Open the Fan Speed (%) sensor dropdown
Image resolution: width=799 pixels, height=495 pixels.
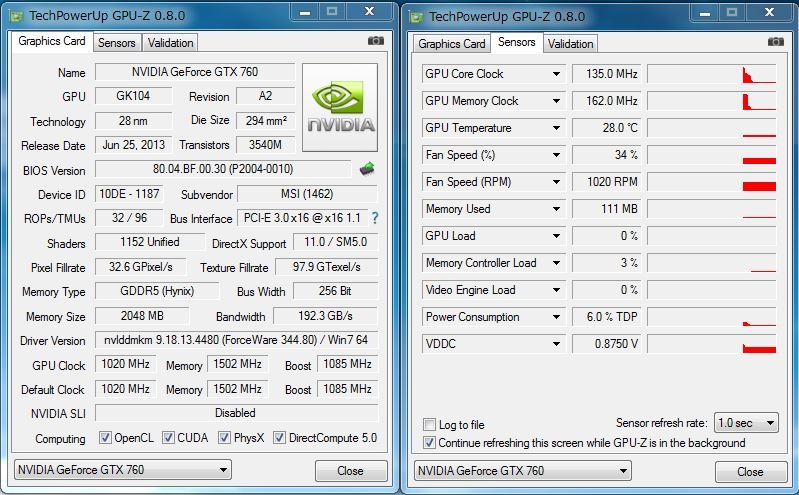(556, 155)
